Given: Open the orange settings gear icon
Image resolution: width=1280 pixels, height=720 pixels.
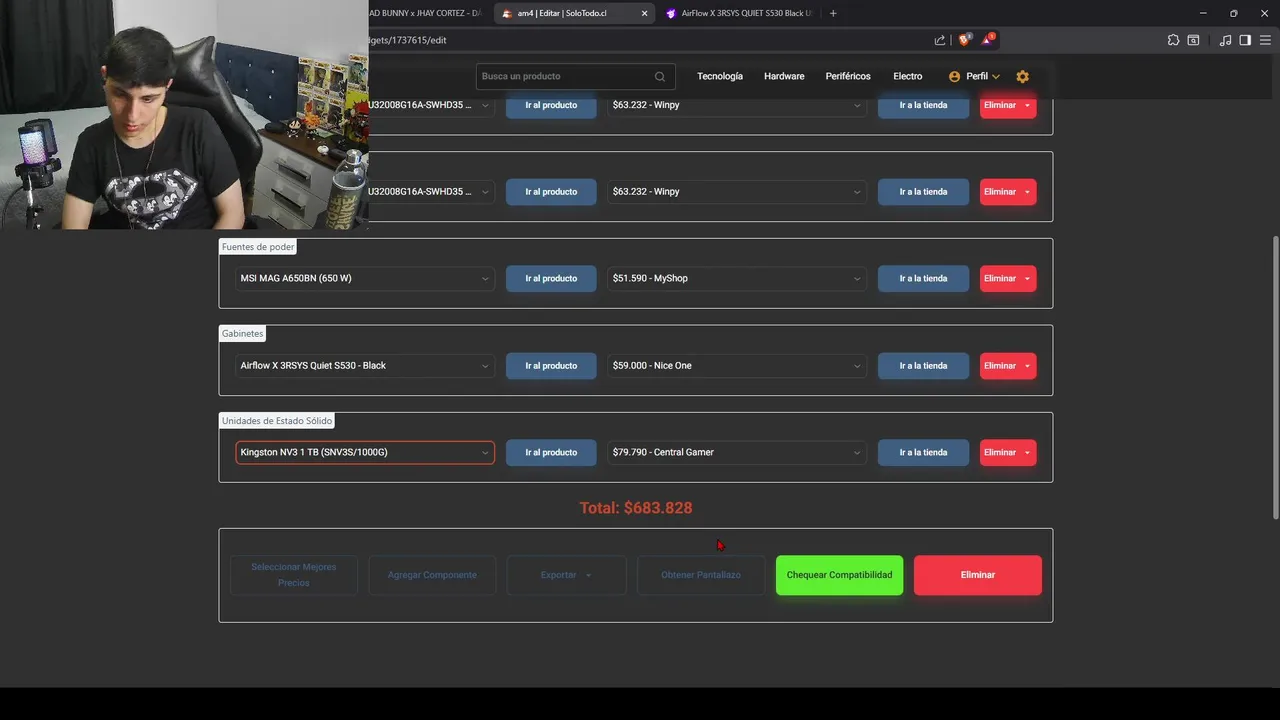Looking at the screenshot, I should (1022, 77).
